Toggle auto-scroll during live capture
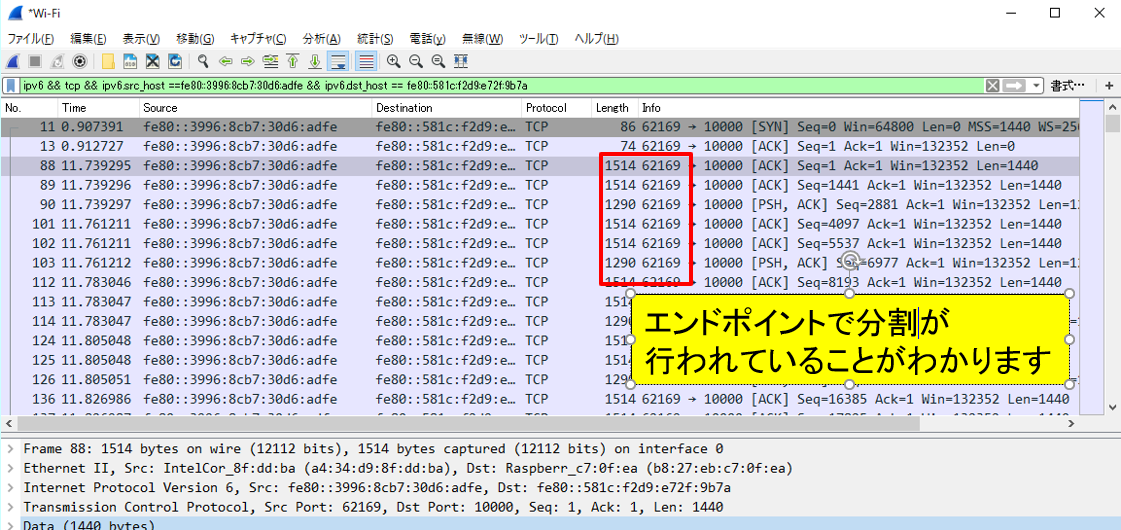1121x530 pixels. (x=338, y=61)
